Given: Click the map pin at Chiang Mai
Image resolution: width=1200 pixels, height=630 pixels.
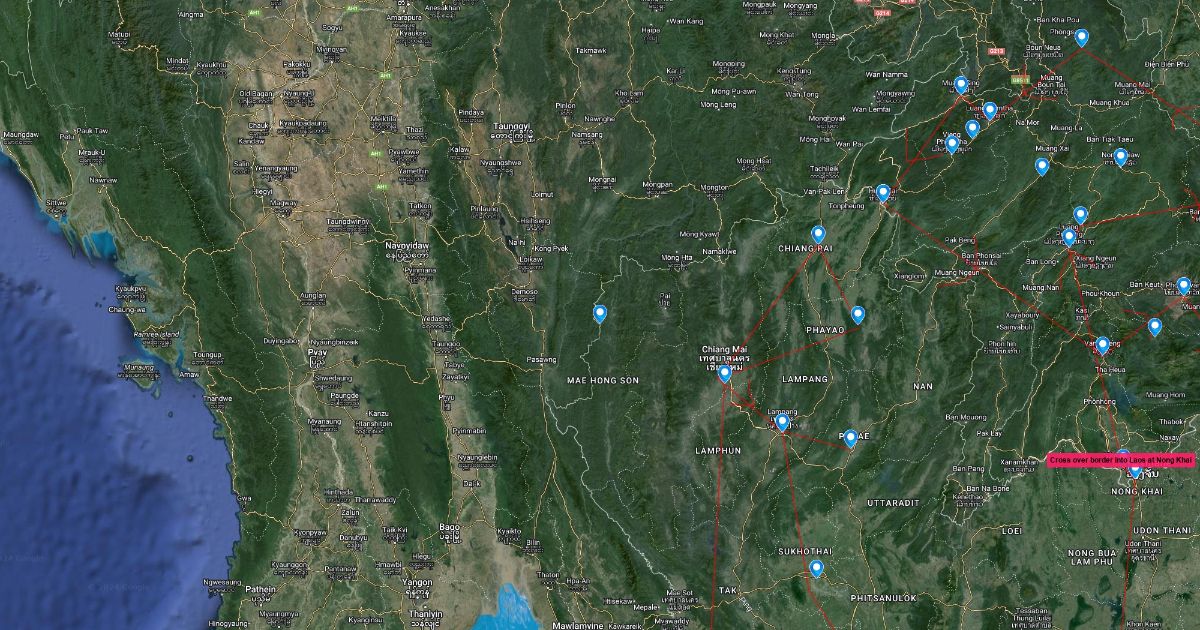Looking at the screenshot, I should 724,374.
